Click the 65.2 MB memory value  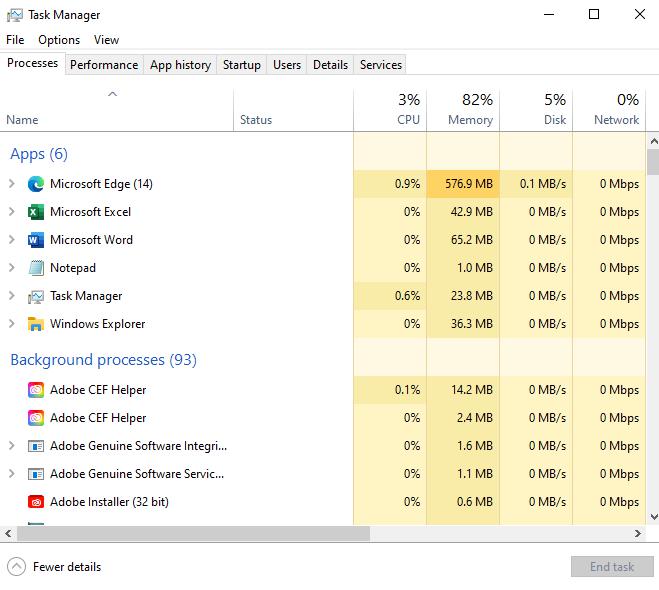tap(472, 240)
